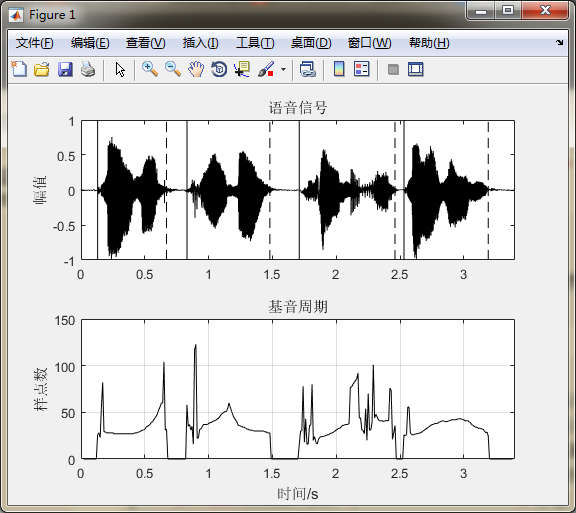Click the Hide Plot Tools icon
This screenshot has width=576, height=513.
(x=393, y=69)
